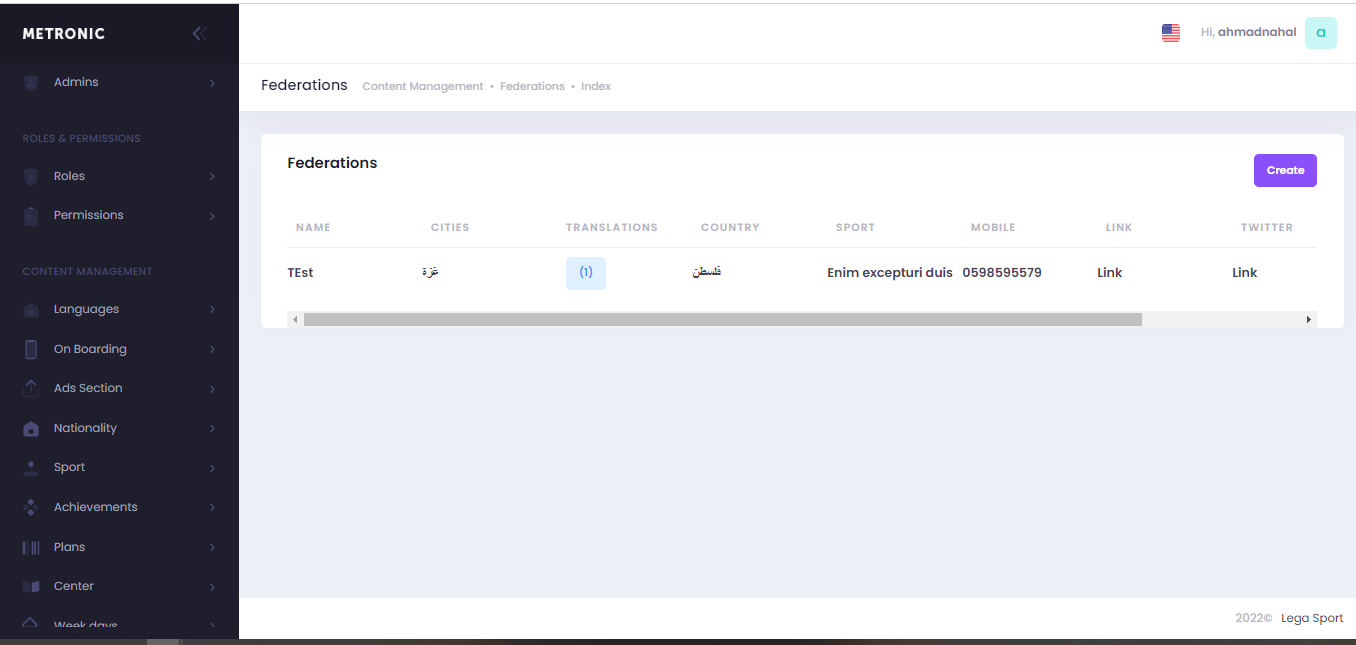Screen dimensions: 1356x645
Task: Click the home icon beside Nationality
Action: [x=31, y=428]
